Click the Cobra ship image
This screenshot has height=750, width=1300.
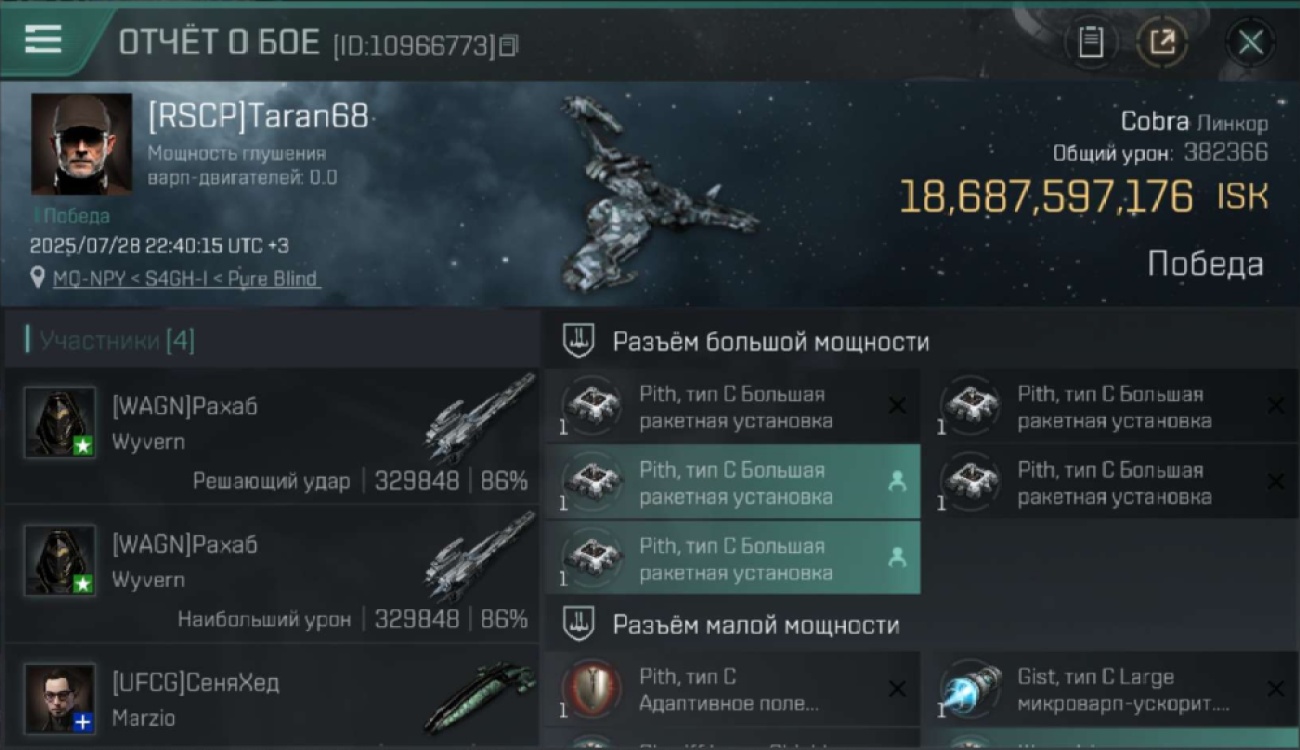point(655,195)
